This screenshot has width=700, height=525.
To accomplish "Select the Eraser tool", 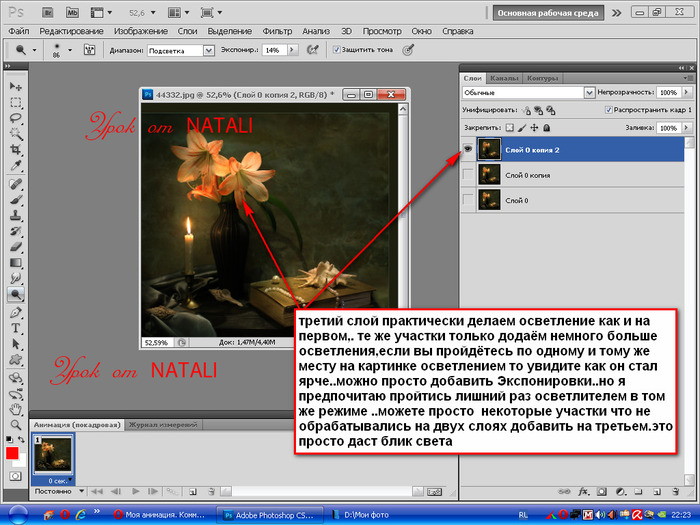I will pyautogui.click(x=16, y=247).
